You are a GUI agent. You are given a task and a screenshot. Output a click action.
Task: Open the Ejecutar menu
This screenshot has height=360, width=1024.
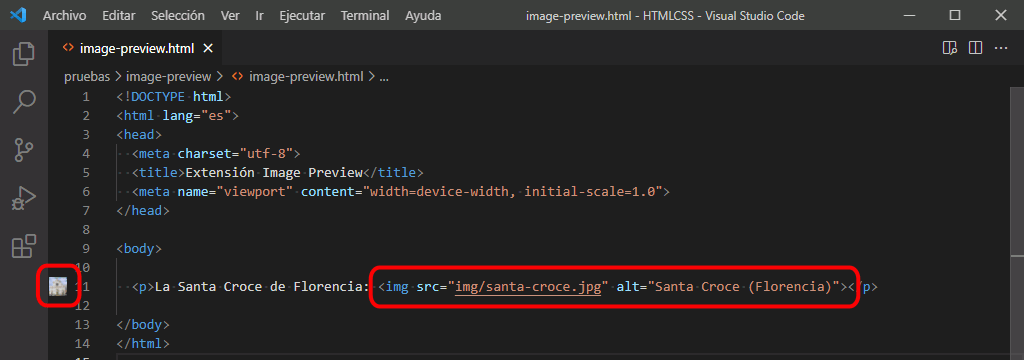302,15
